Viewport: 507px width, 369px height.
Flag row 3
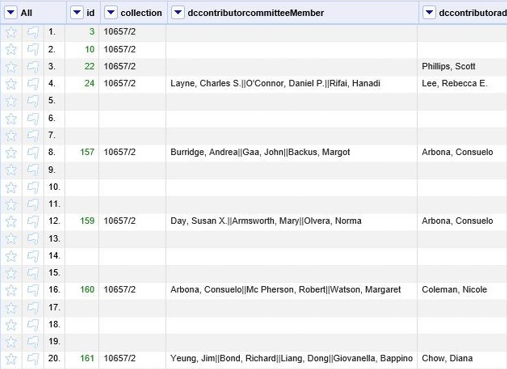pos(33,67)
